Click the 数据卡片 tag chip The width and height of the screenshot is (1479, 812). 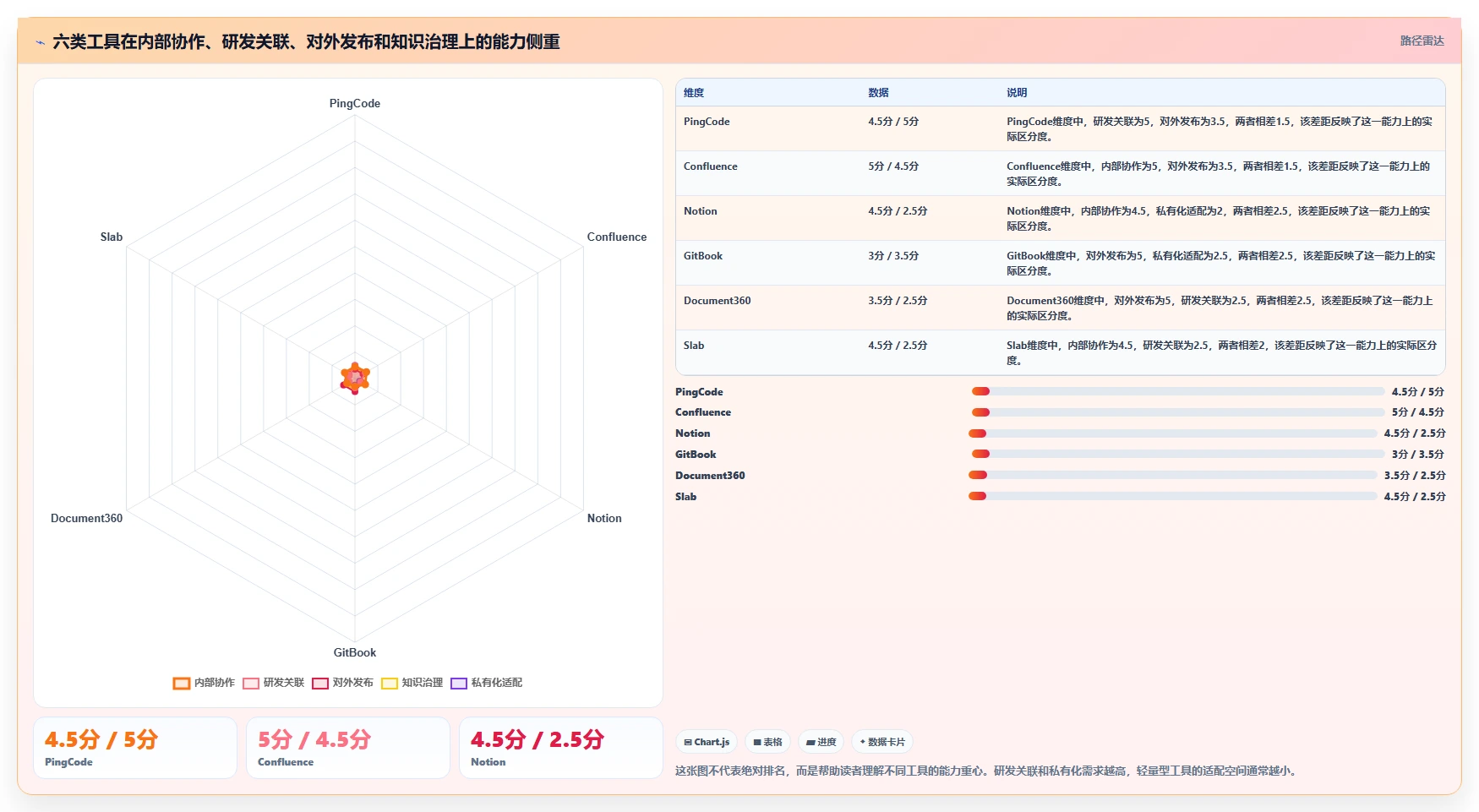[x=882, y=742]
